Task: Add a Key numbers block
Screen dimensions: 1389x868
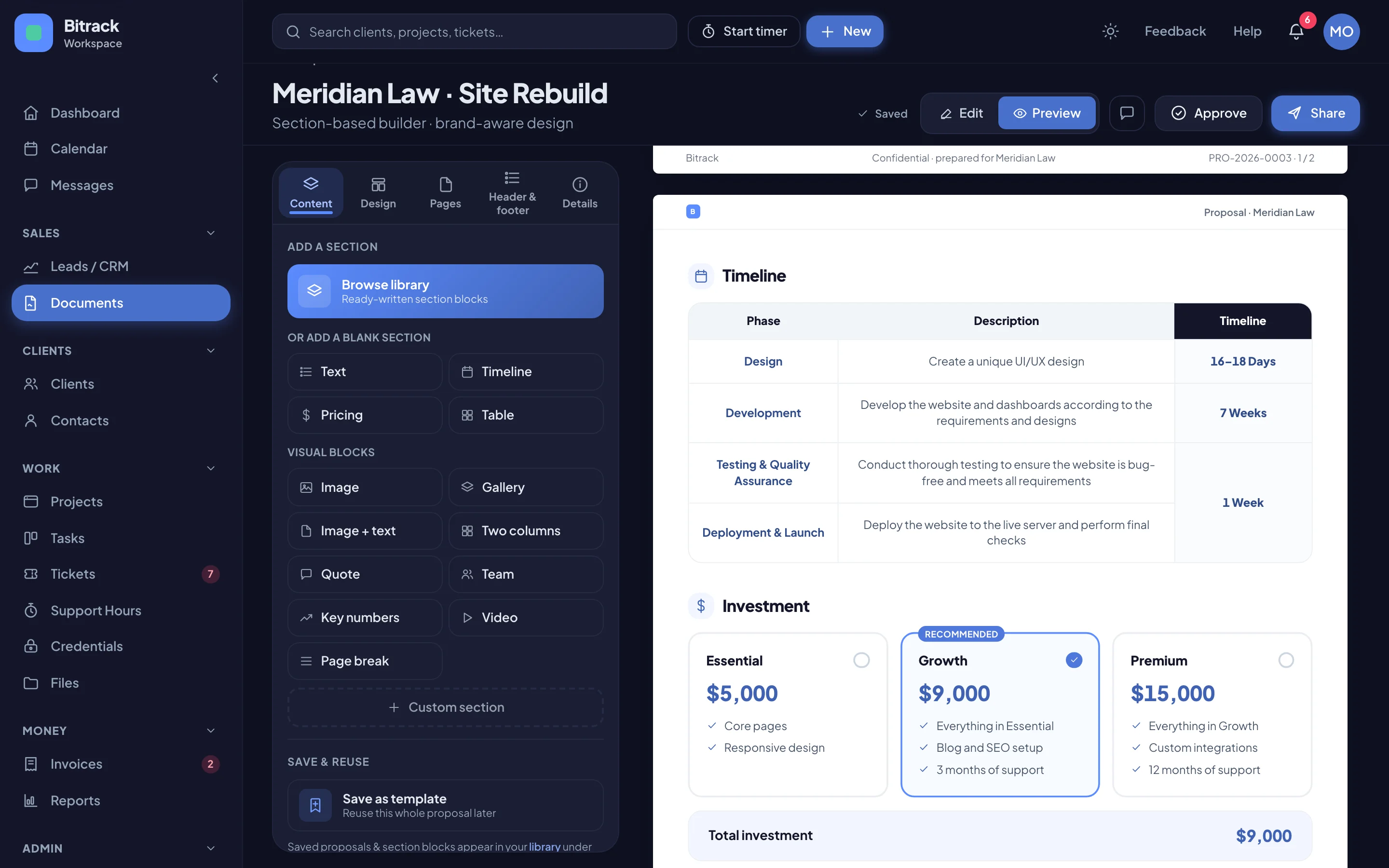Action: click(365, 618)
